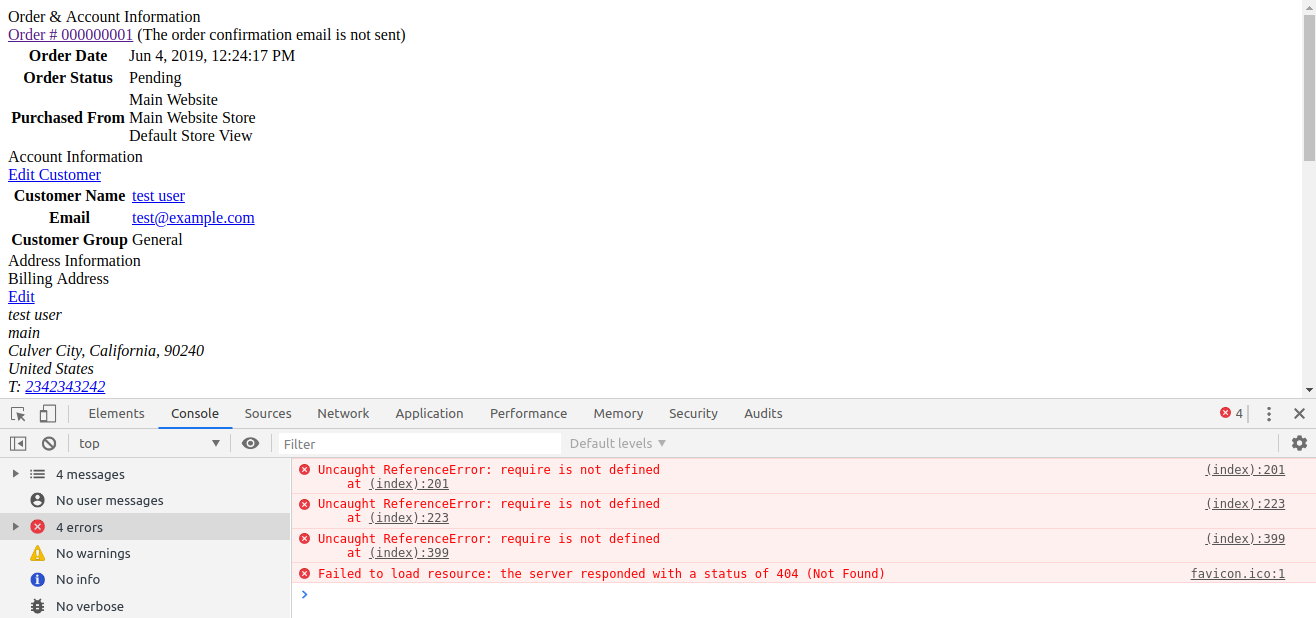Activate the inspect element picker icon
1316x618 pixels.
click(x=18, y=414)
